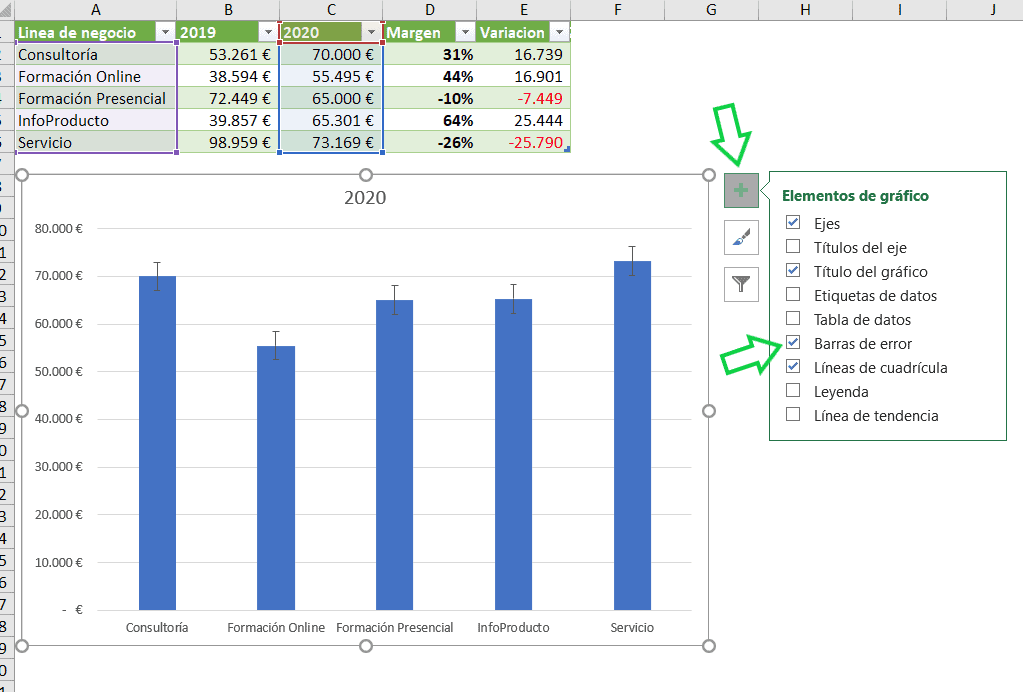Open the Variacion column filter dropdown
Viewport: 1023px width, 692px height.
click(559, 33)
